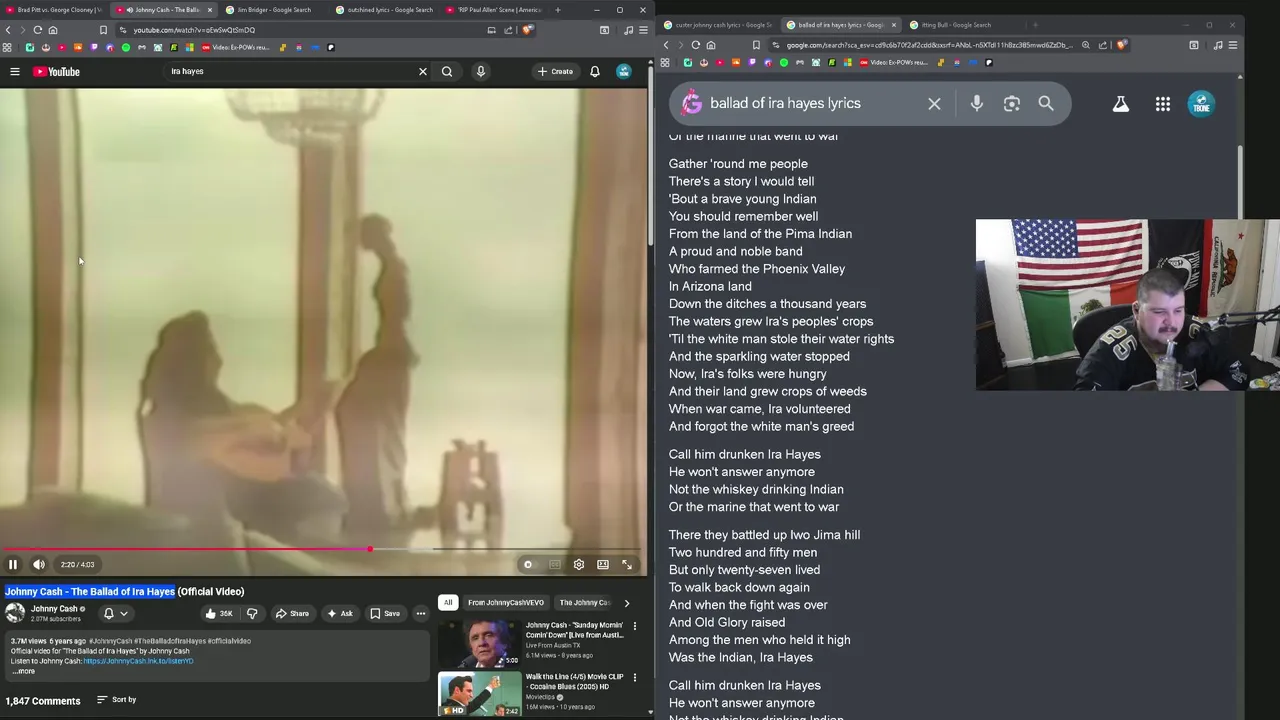The height and width of the screenshot is (720, 1280).
Task: Select the 'All' recommendations chip
Action: pyautogui.click(x=448, y=603)
